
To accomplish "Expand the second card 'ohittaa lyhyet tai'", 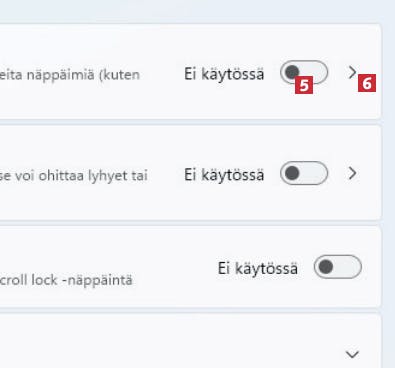I will click(x=190, y=172).
